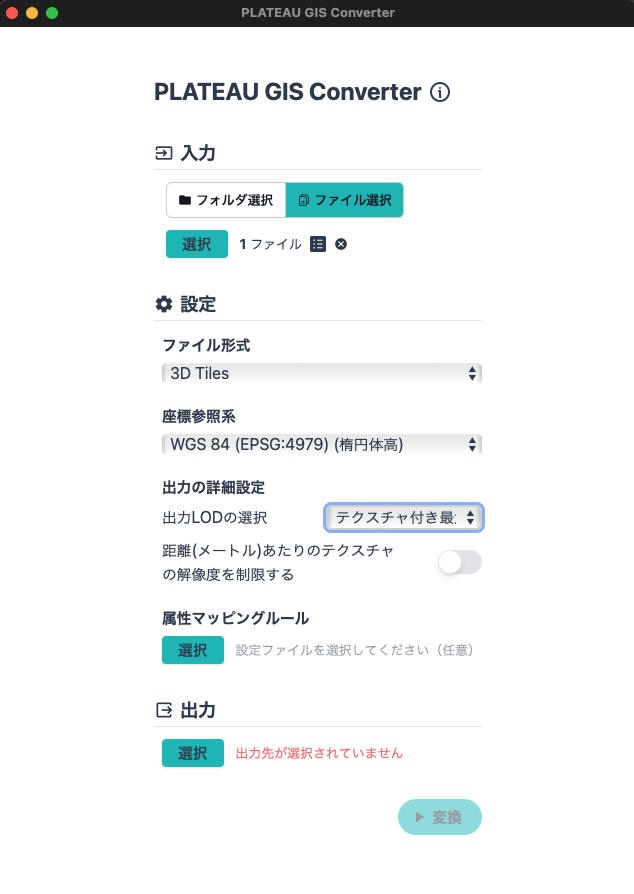The height and width of the screenshot is (894, 634).
Task: Enable the texture resolution limit toggle
Action: 459,562
